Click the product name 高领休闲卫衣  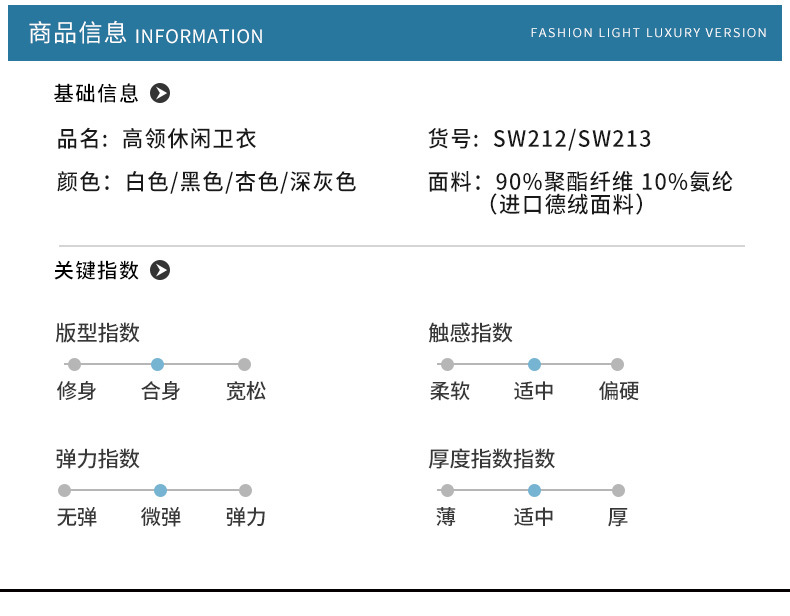tap(189, 139)
